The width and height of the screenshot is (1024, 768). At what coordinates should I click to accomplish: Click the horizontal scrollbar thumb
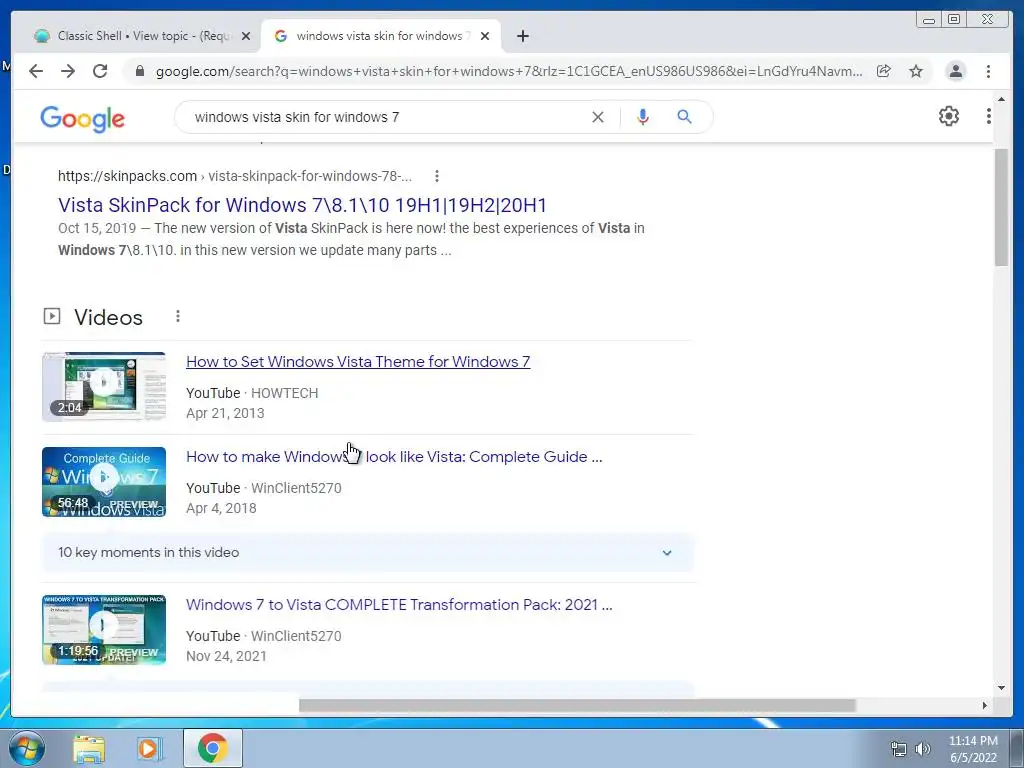tap(577, 705)
